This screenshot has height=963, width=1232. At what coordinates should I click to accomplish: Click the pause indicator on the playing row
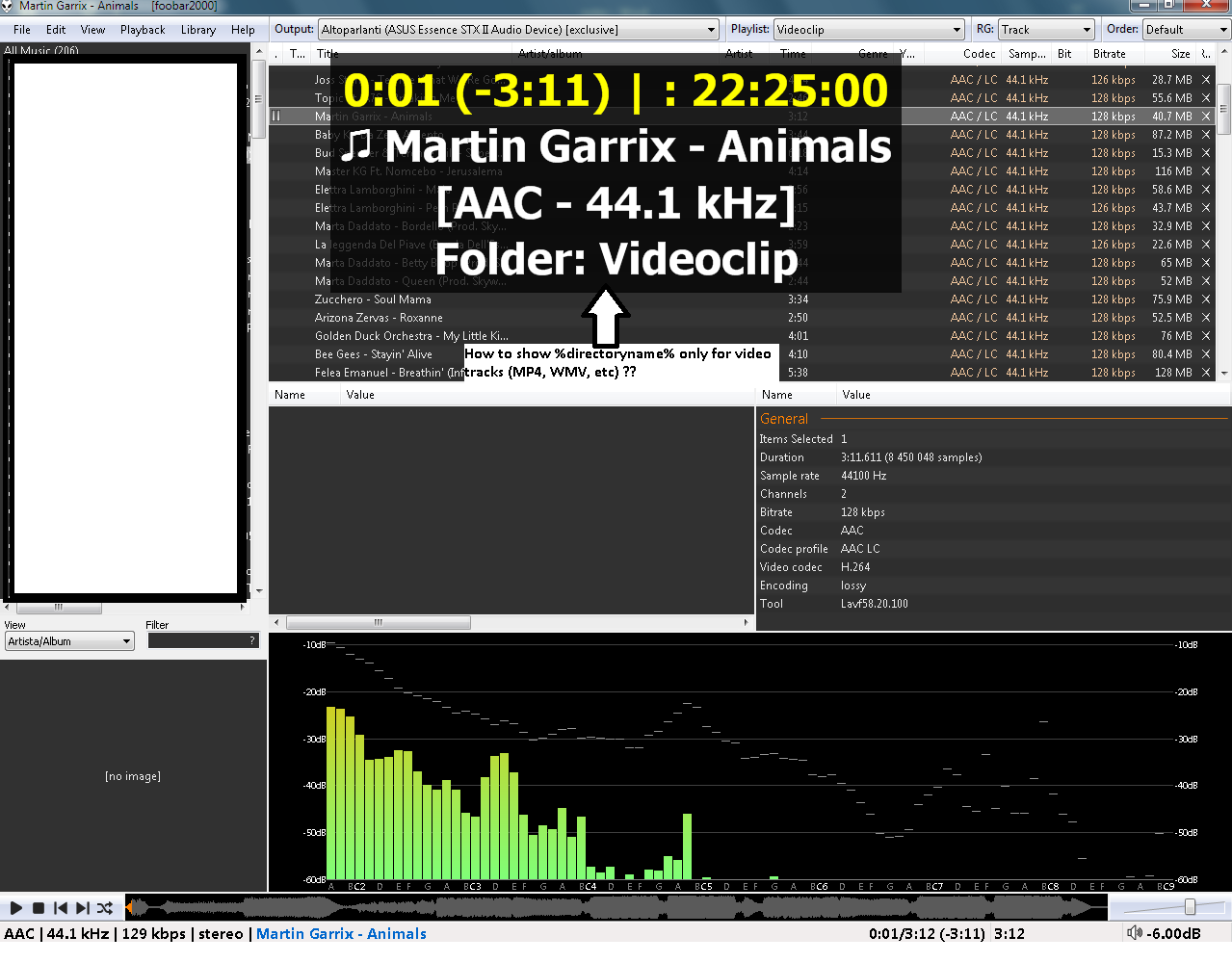click(x=275, y=116)
